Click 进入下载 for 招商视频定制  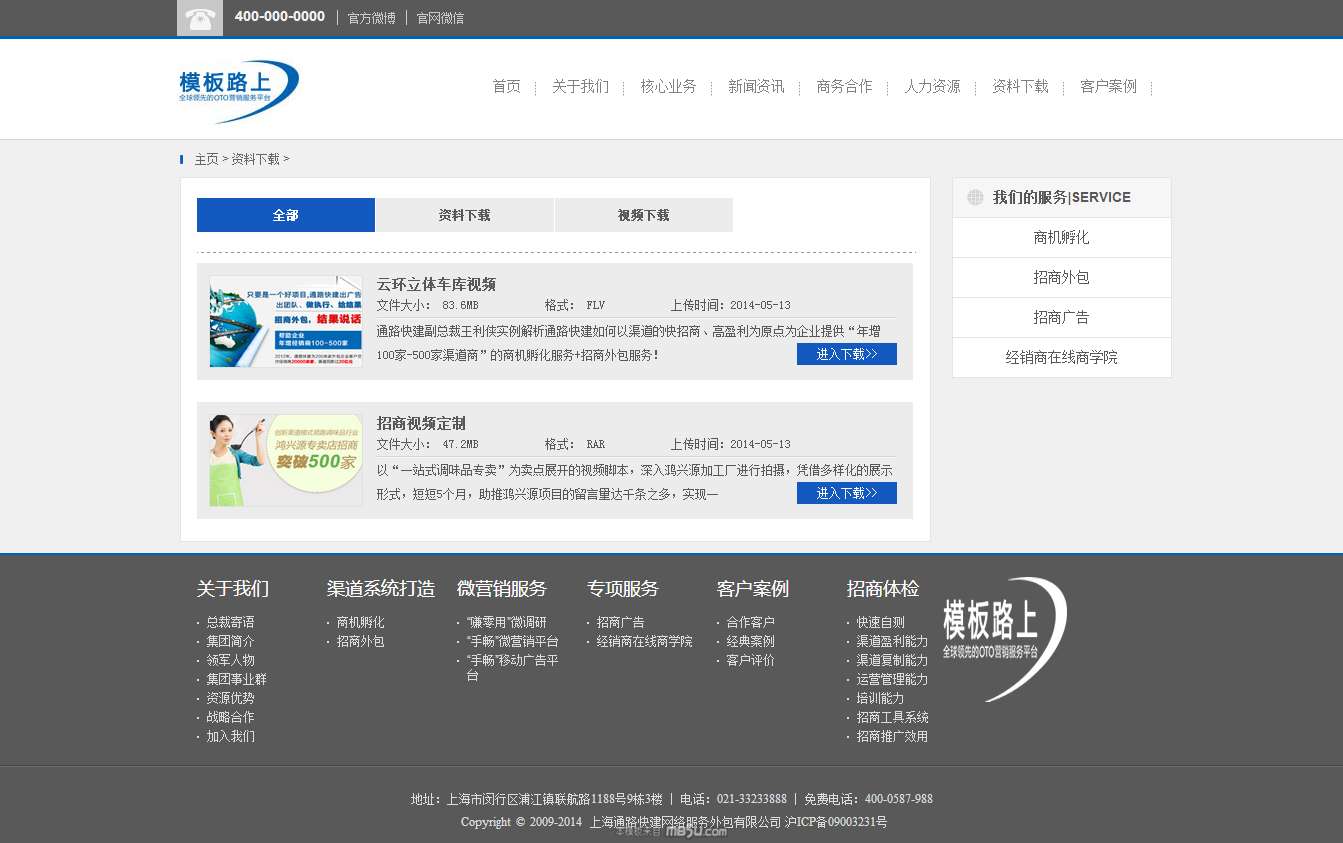coord(846,493)
